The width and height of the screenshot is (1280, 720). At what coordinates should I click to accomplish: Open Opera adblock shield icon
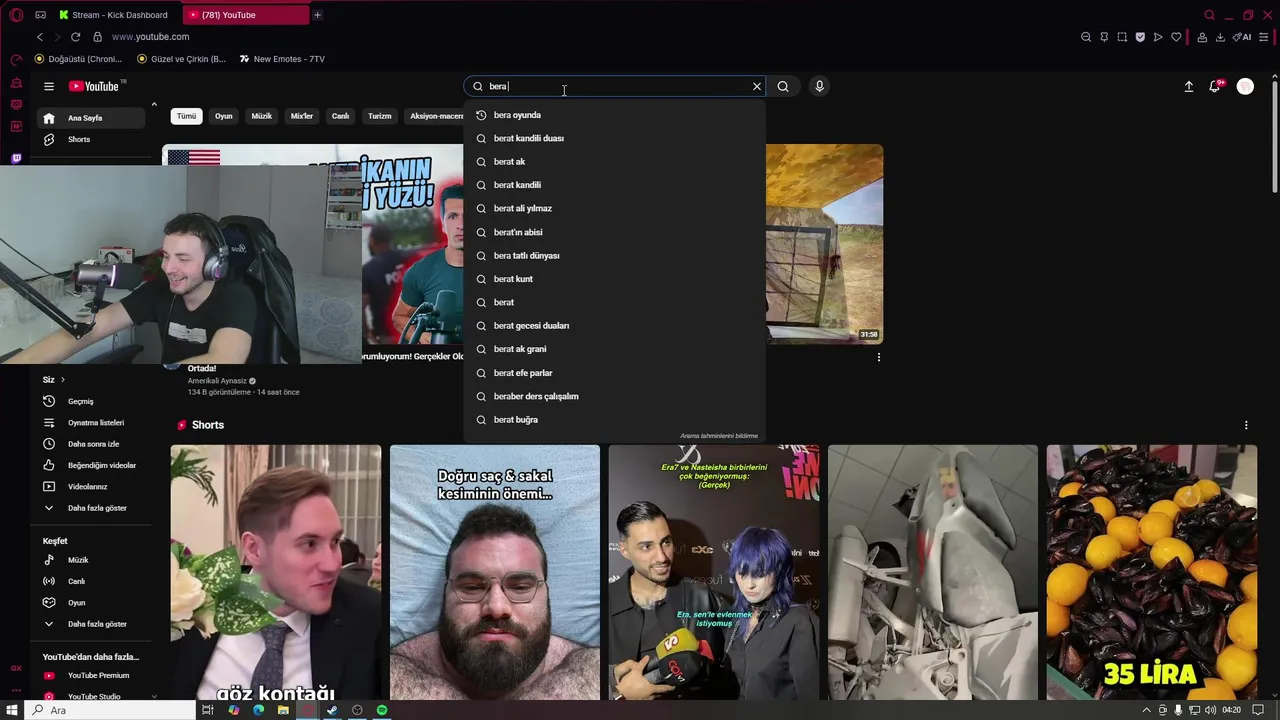click(1140, 37)
